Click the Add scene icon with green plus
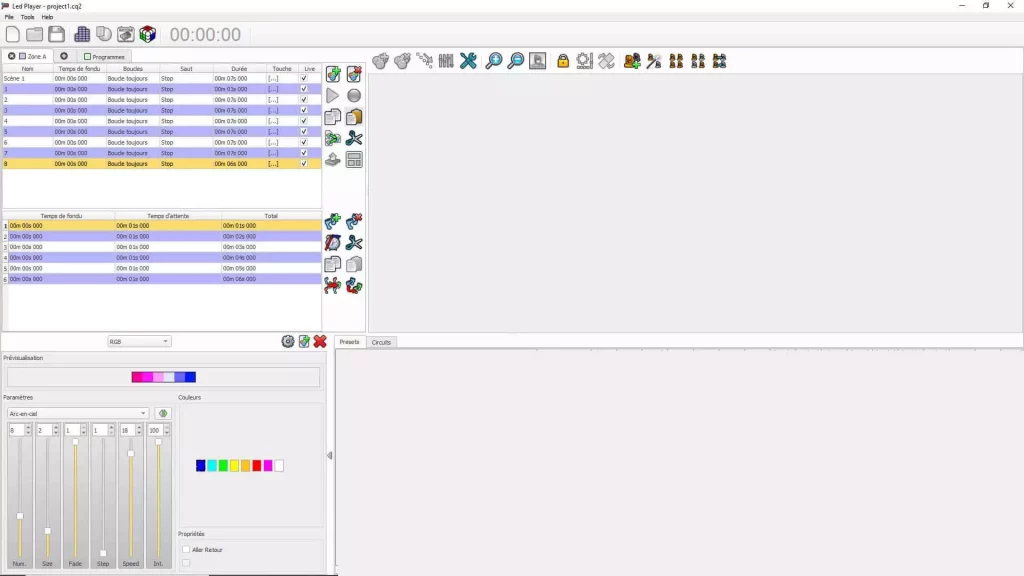This screenshot has height=576, width=1024. click(333, 74)
